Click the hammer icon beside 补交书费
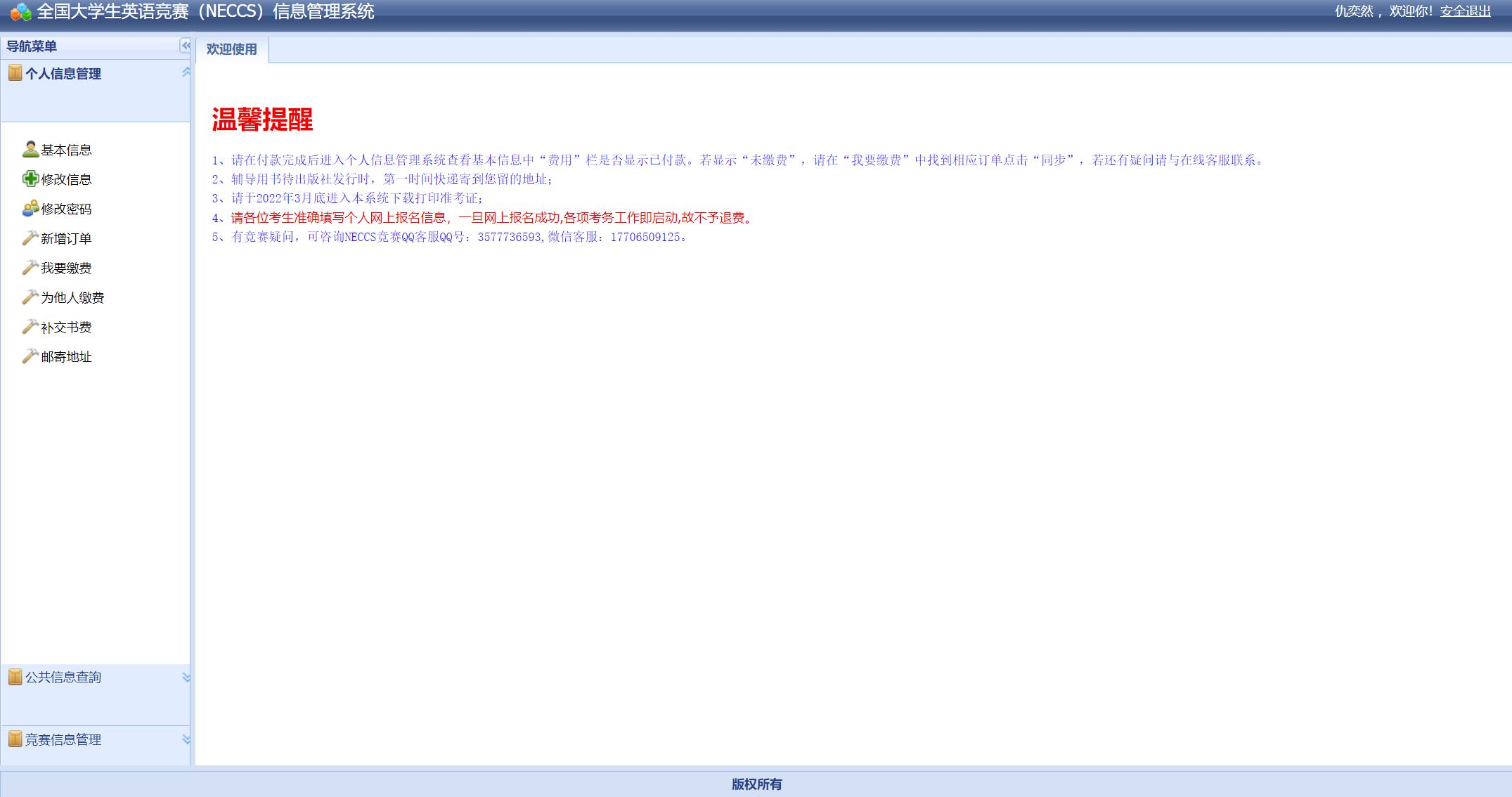 click(x=30, y=326)
